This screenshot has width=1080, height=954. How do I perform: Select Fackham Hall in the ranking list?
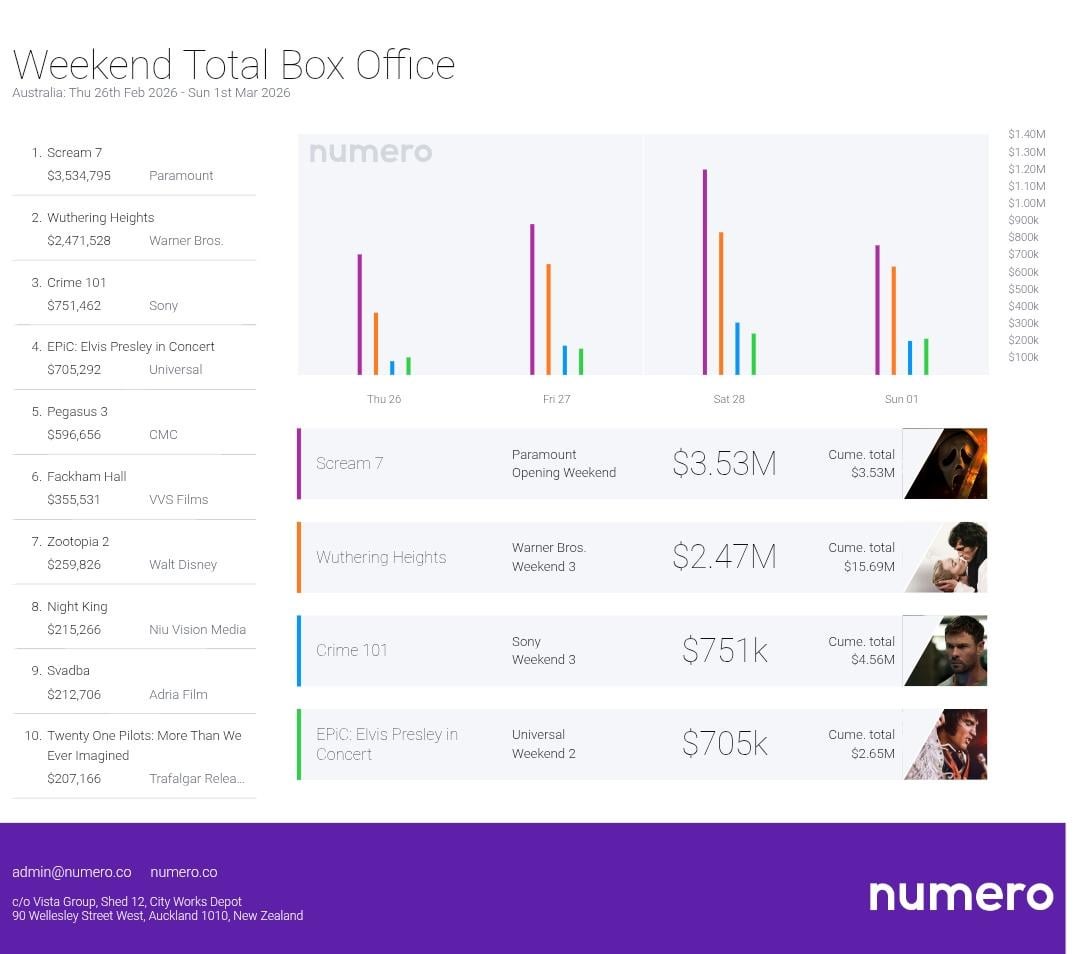pos(86,477)
